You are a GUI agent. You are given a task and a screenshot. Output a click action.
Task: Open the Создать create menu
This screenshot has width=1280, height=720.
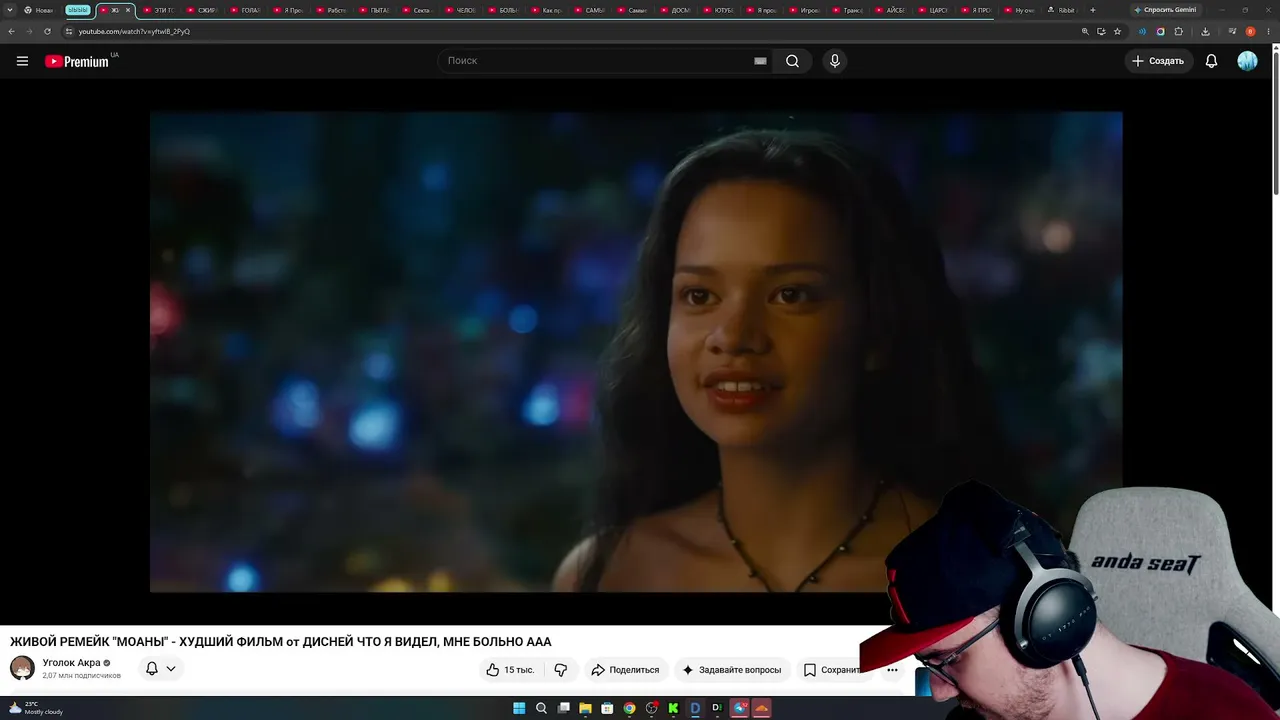pos(1158,61)
